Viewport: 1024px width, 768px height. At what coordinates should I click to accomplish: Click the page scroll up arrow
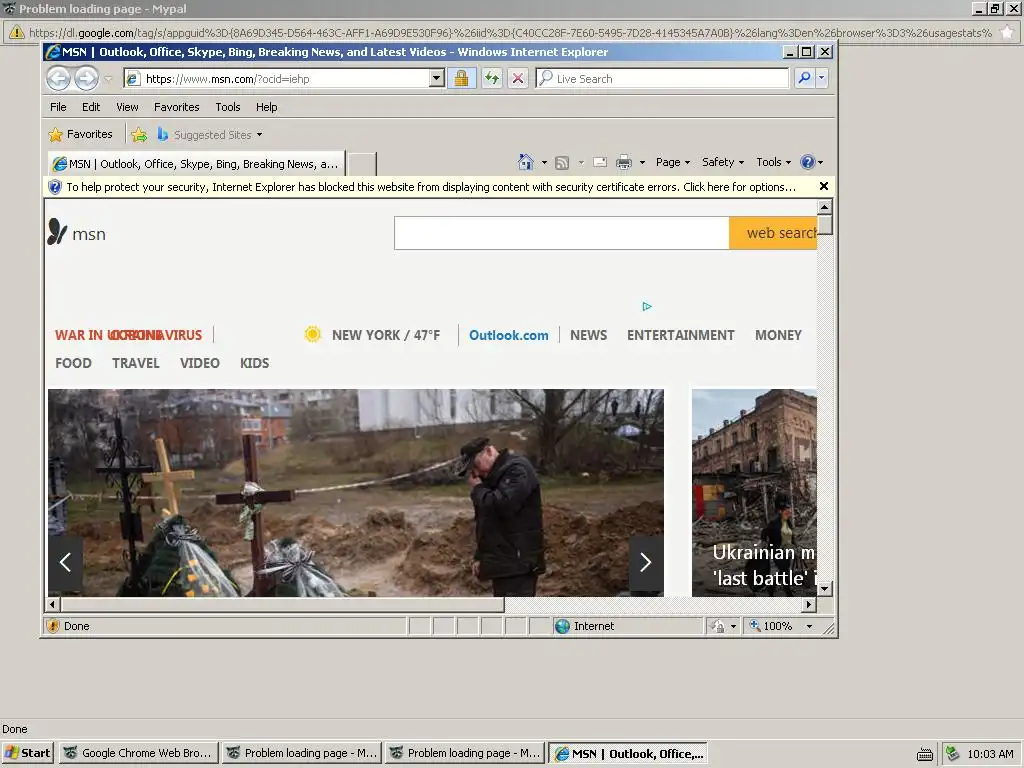824,206
